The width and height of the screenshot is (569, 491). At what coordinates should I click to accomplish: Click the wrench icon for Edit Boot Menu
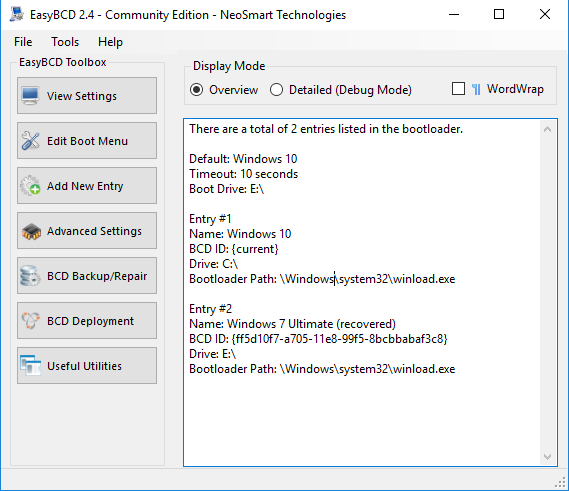[30, 141]
